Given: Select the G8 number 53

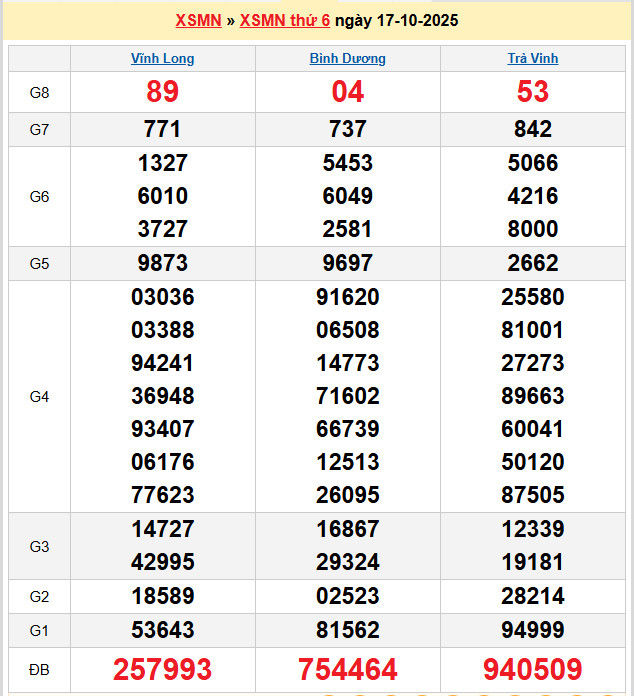Looking at the screenshot, I should pyautogui.click(x=533, y=92).
